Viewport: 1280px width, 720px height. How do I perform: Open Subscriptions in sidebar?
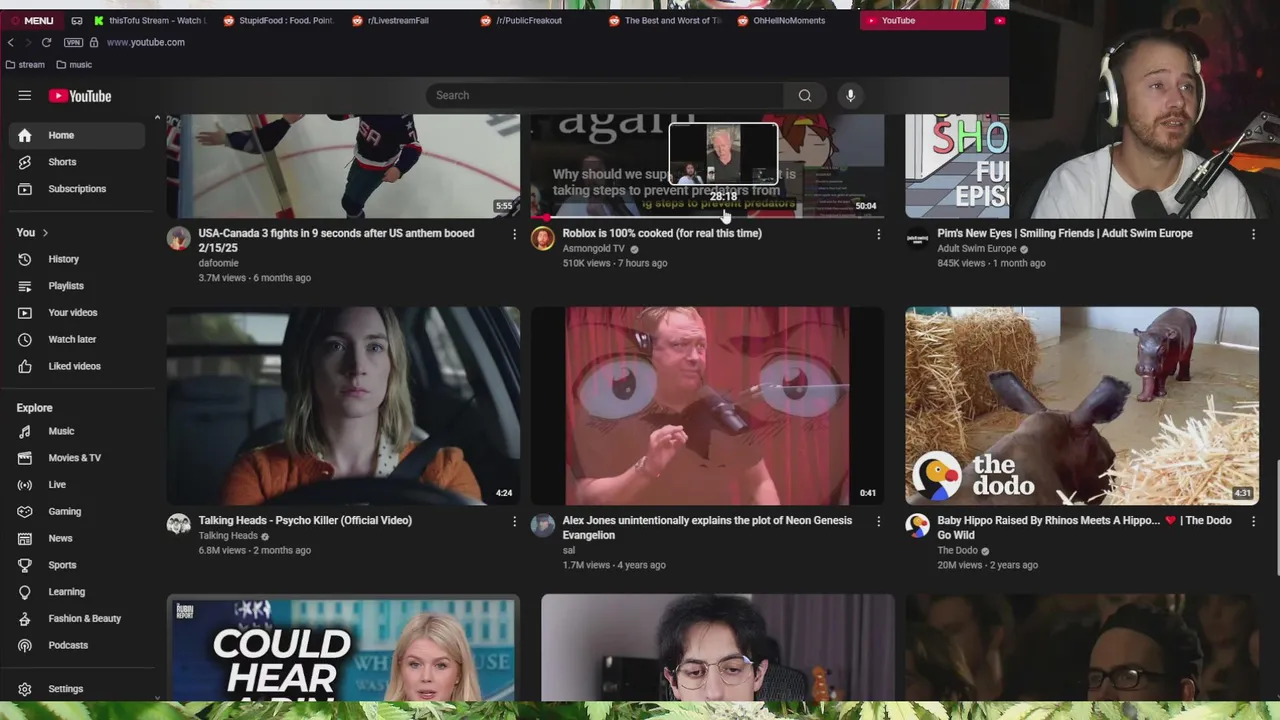coord(77,189)
